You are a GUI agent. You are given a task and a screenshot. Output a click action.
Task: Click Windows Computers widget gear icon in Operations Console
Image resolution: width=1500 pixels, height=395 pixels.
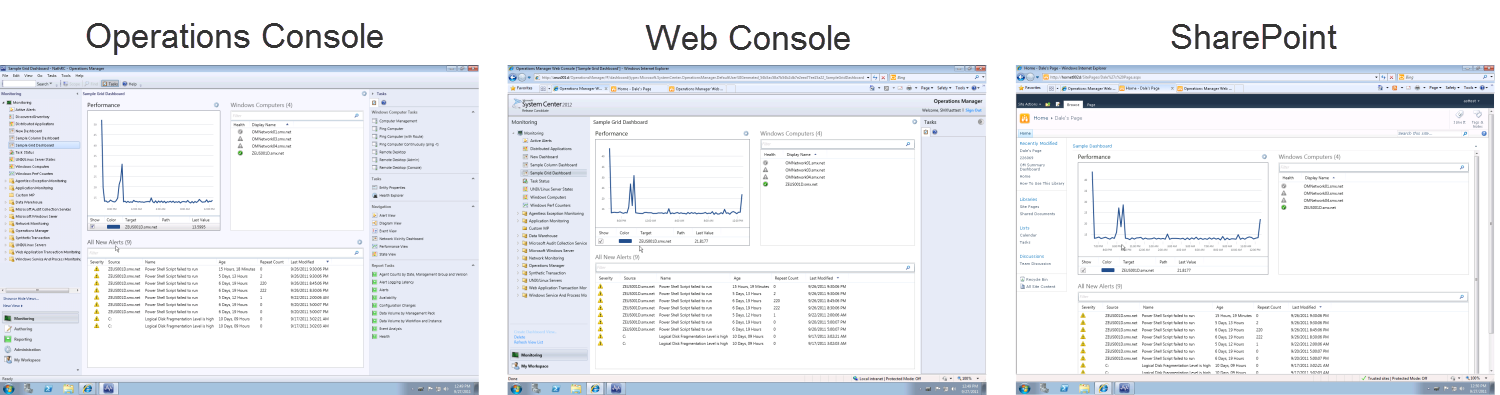point(364,93)
